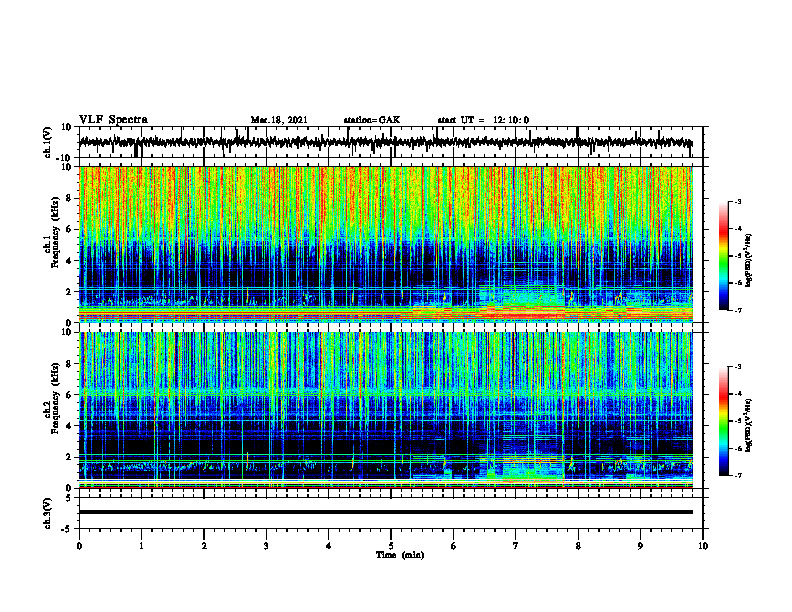
Task: Click the "8" minute tick on time axis
Action: (578, 546)
